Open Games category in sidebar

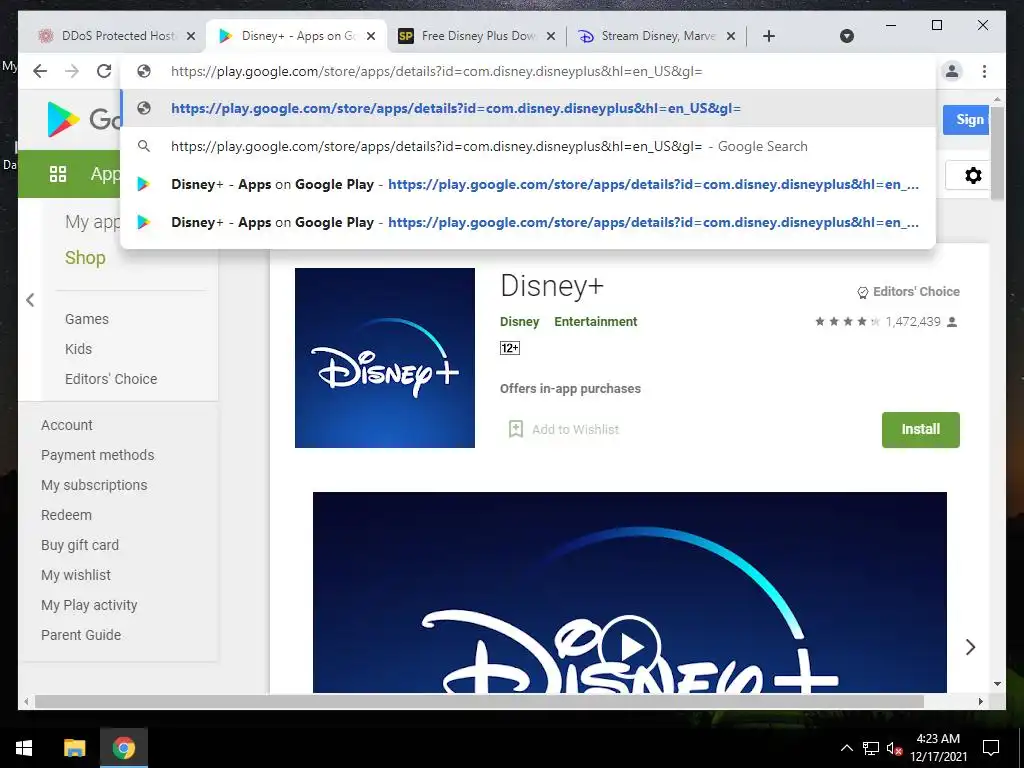coord(87,319)
